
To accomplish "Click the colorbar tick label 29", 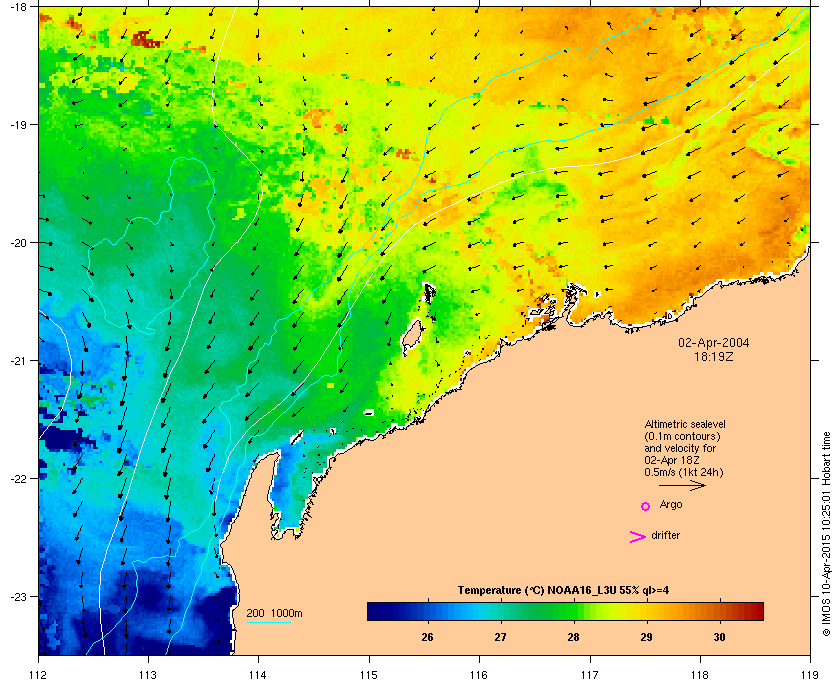I will tap(647, 637).
